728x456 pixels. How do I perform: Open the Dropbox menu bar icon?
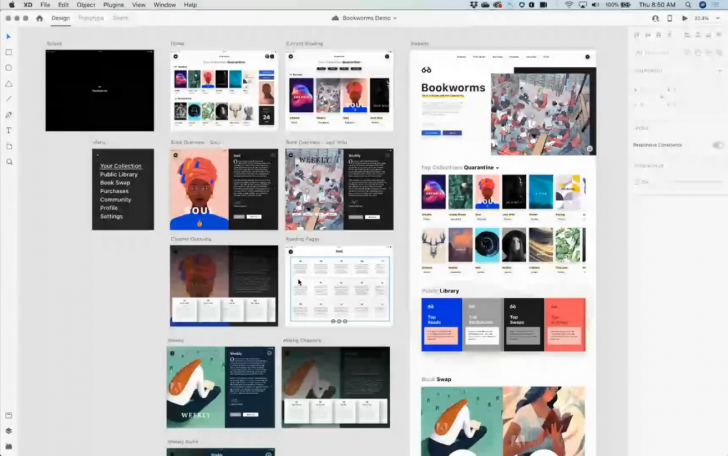(474, 5)
